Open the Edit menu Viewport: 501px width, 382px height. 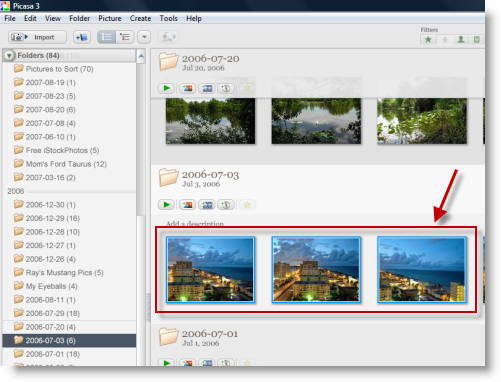pos(30,18)
